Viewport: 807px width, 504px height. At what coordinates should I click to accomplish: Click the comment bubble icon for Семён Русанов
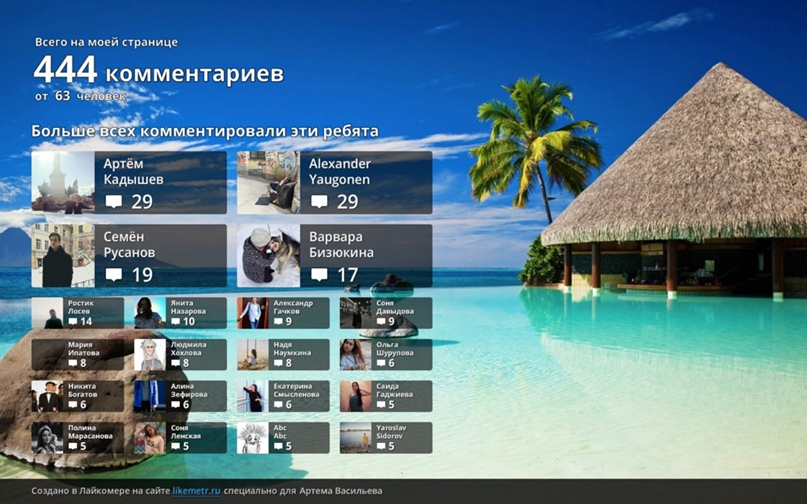[114, 275]
